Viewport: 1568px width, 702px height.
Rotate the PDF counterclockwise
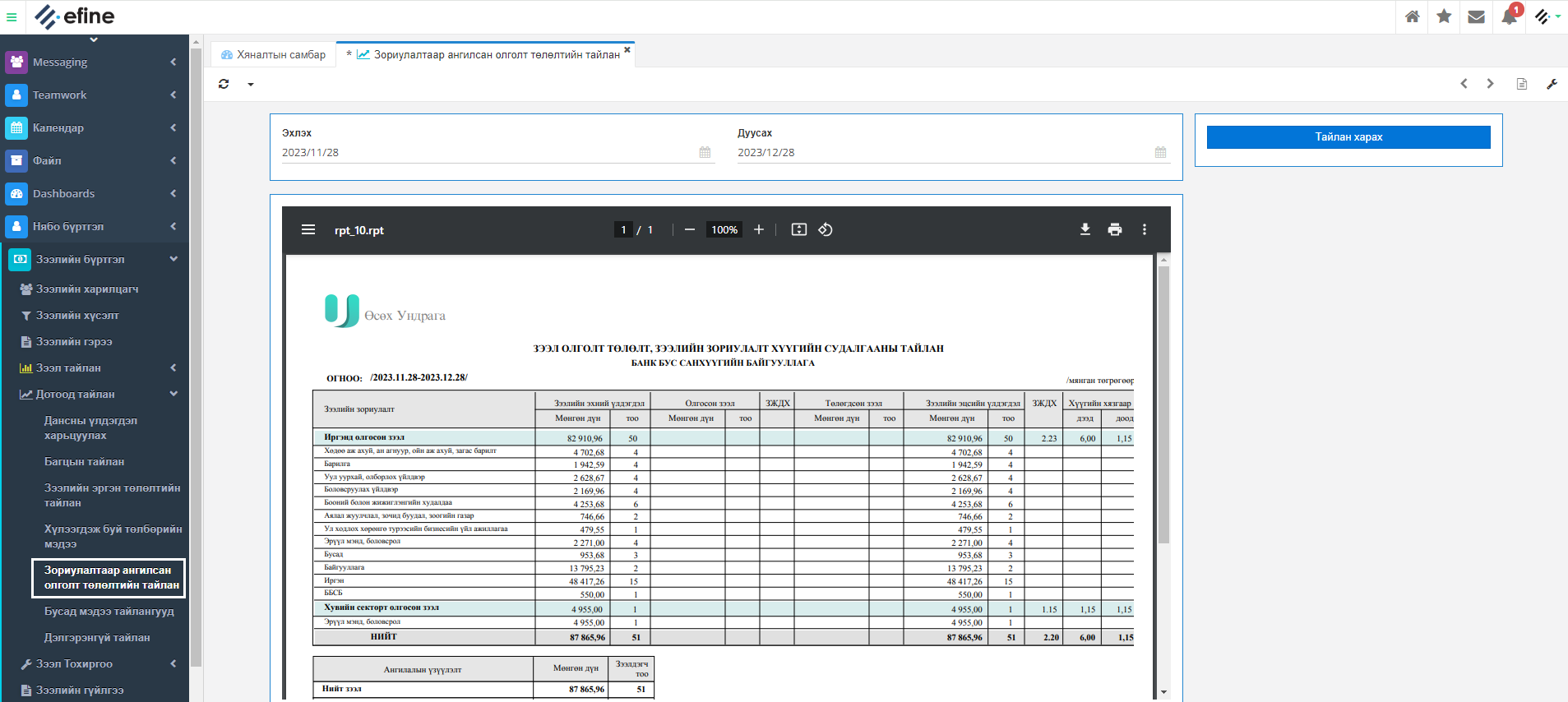826,230
